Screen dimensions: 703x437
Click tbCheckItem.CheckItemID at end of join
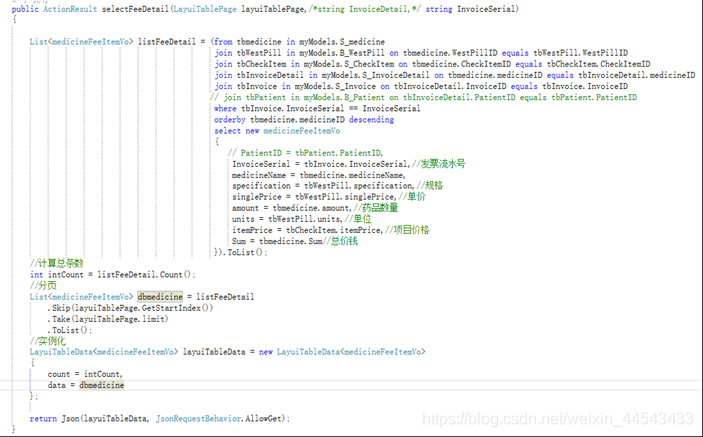(599, 64)
